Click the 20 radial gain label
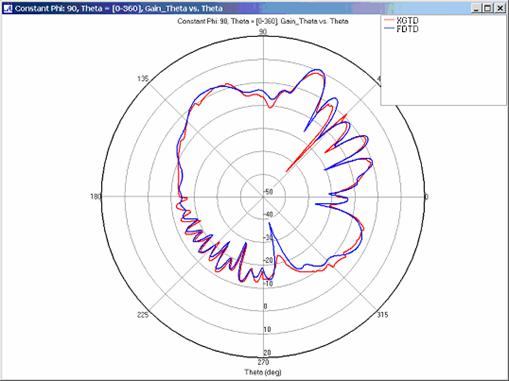 [x=267, y=352]
